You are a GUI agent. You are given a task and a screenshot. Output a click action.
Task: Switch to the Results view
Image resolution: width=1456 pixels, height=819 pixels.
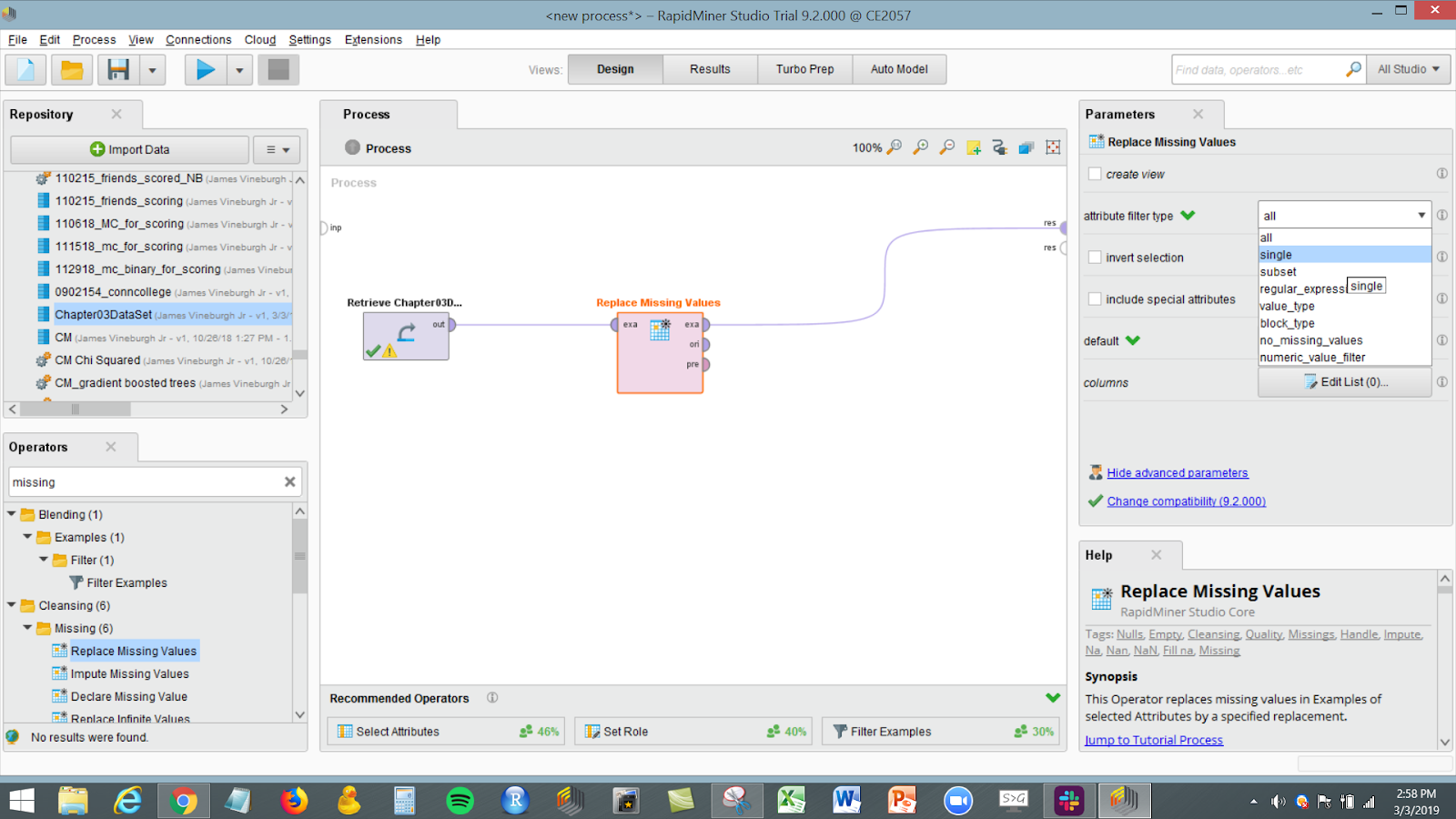click(x=710, y=69)
